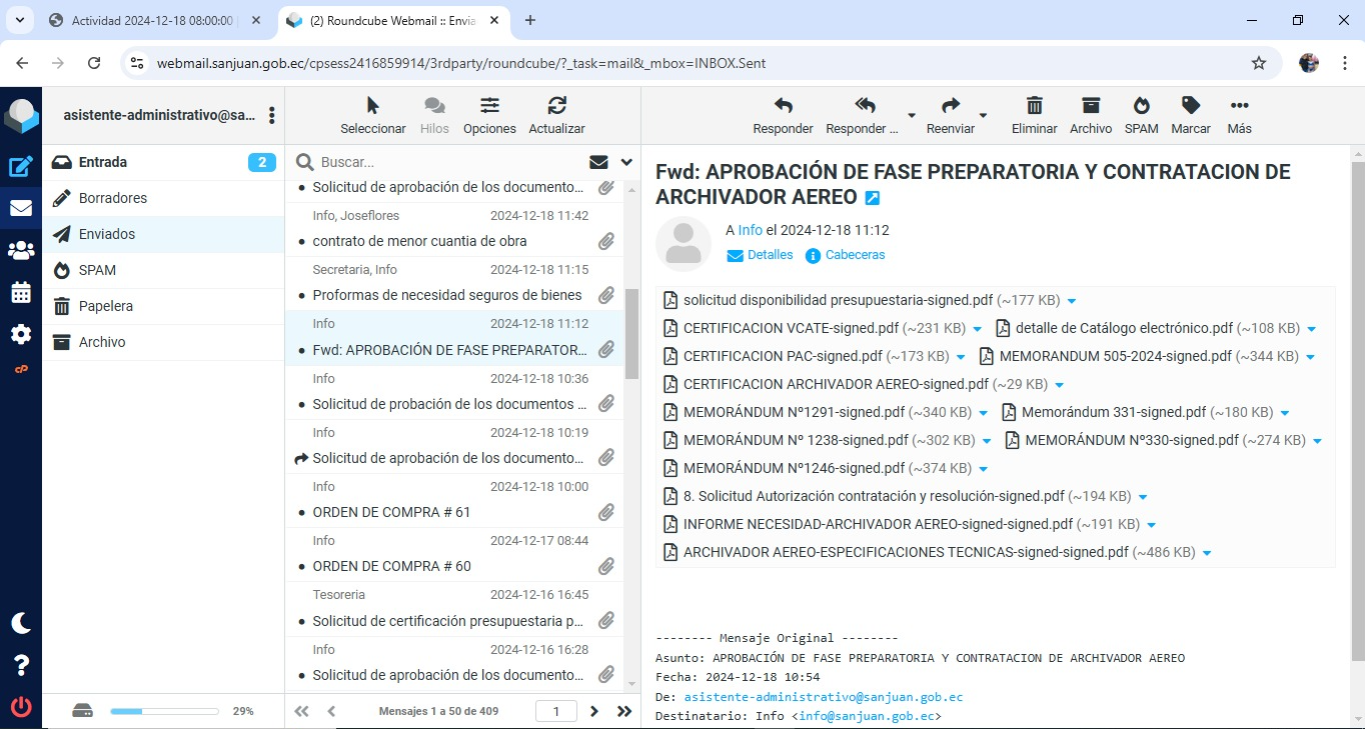The image size is (1365, 729).
Task: Open the compose message icon in sidebar
Action: (21, 167)
